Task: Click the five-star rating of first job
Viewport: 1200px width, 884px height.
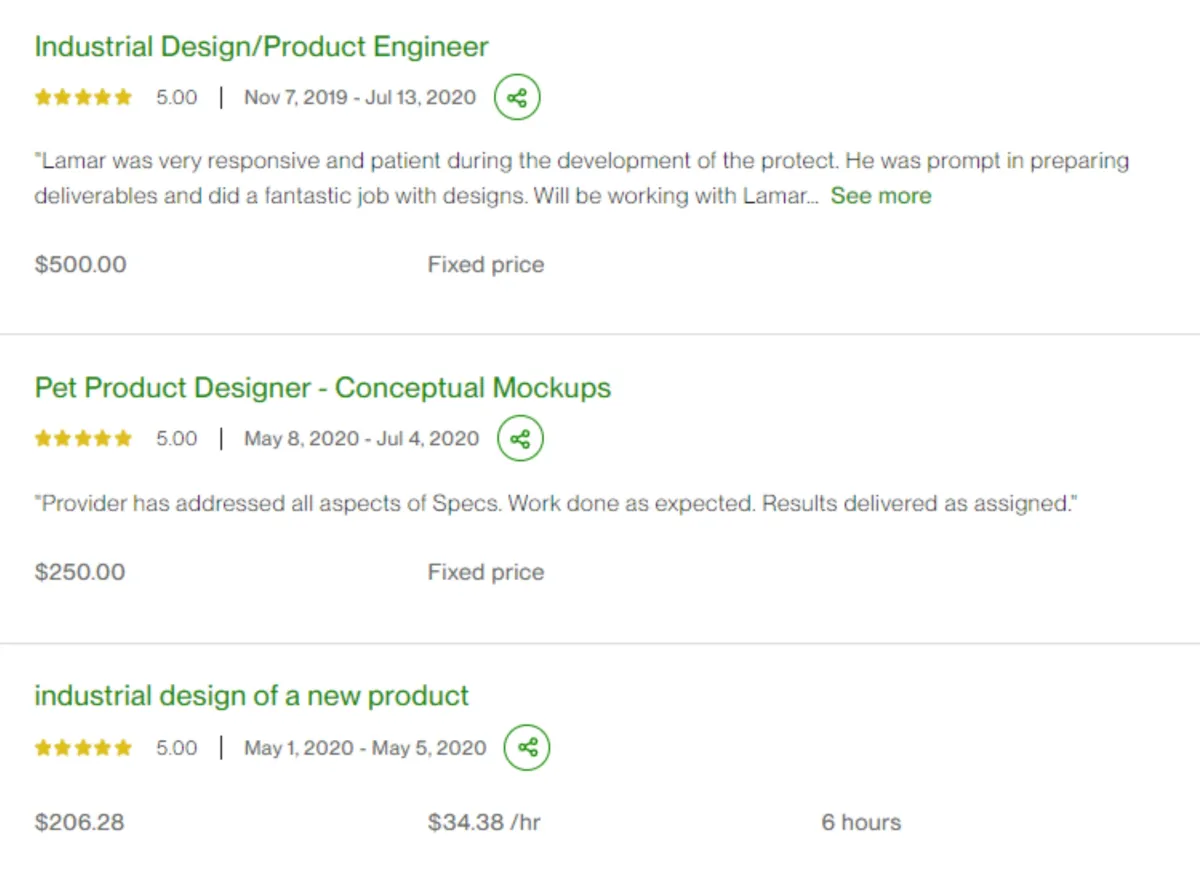Action: pyautogui.click(x=83, y=98)
